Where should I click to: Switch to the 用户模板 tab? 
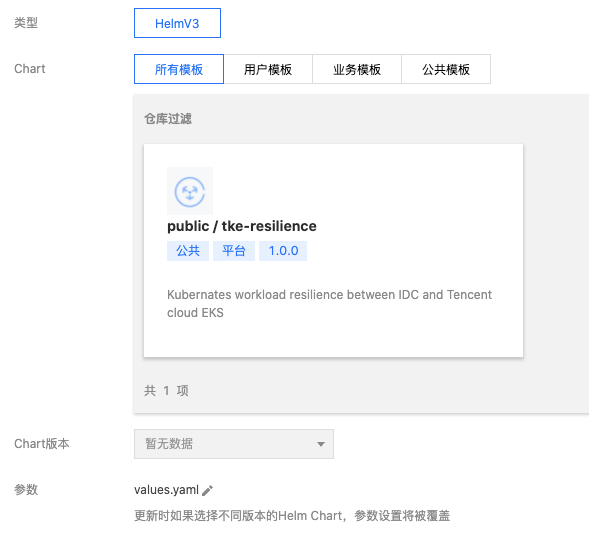tap(268, 69)
